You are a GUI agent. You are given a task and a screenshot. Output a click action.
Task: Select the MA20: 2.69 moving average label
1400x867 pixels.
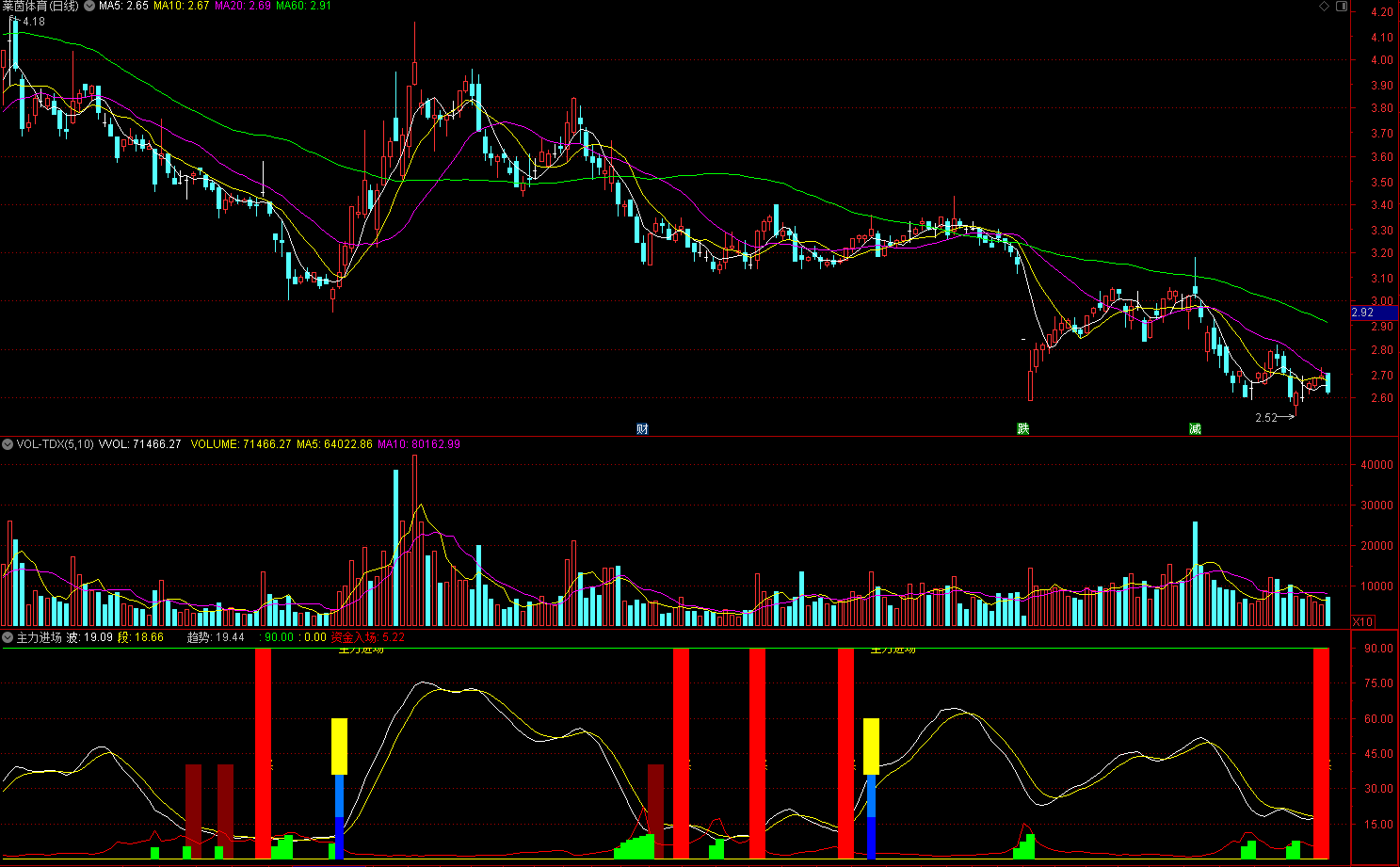243,6
